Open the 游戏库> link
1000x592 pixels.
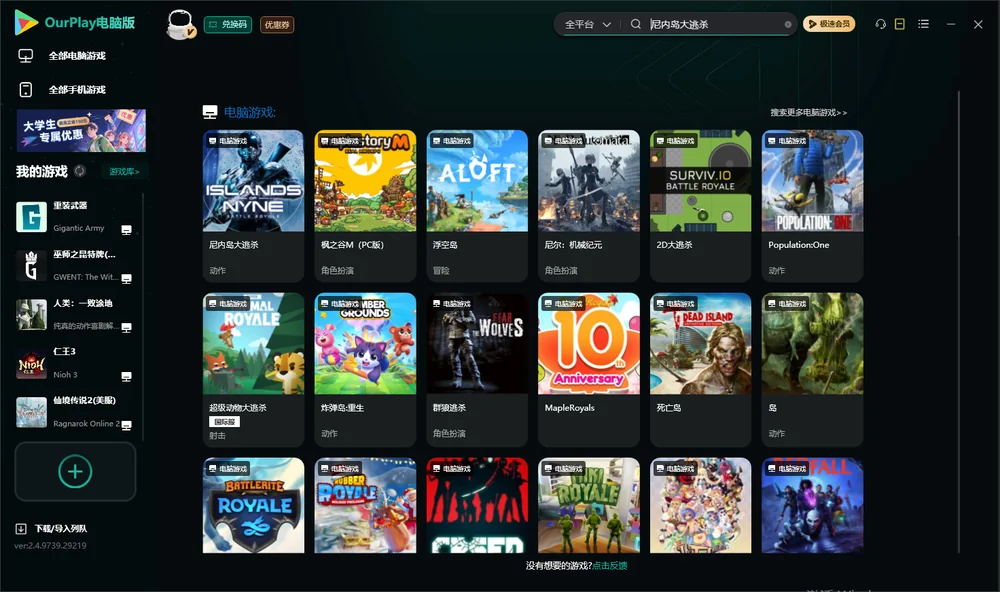pyautogui.click(x=124, y=171)
